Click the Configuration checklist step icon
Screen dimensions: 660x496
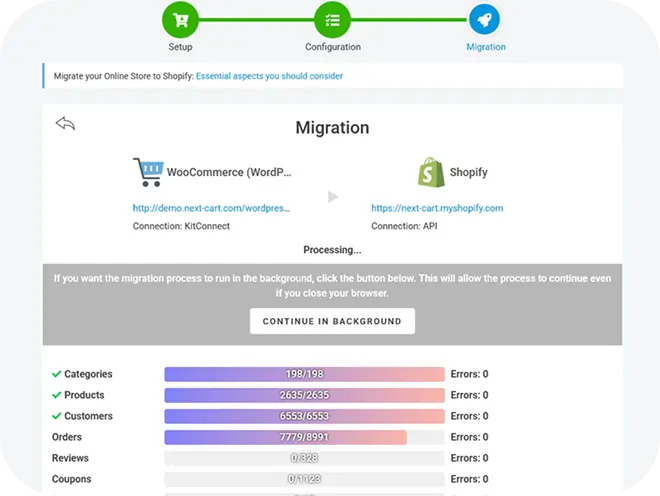point(332,19)
